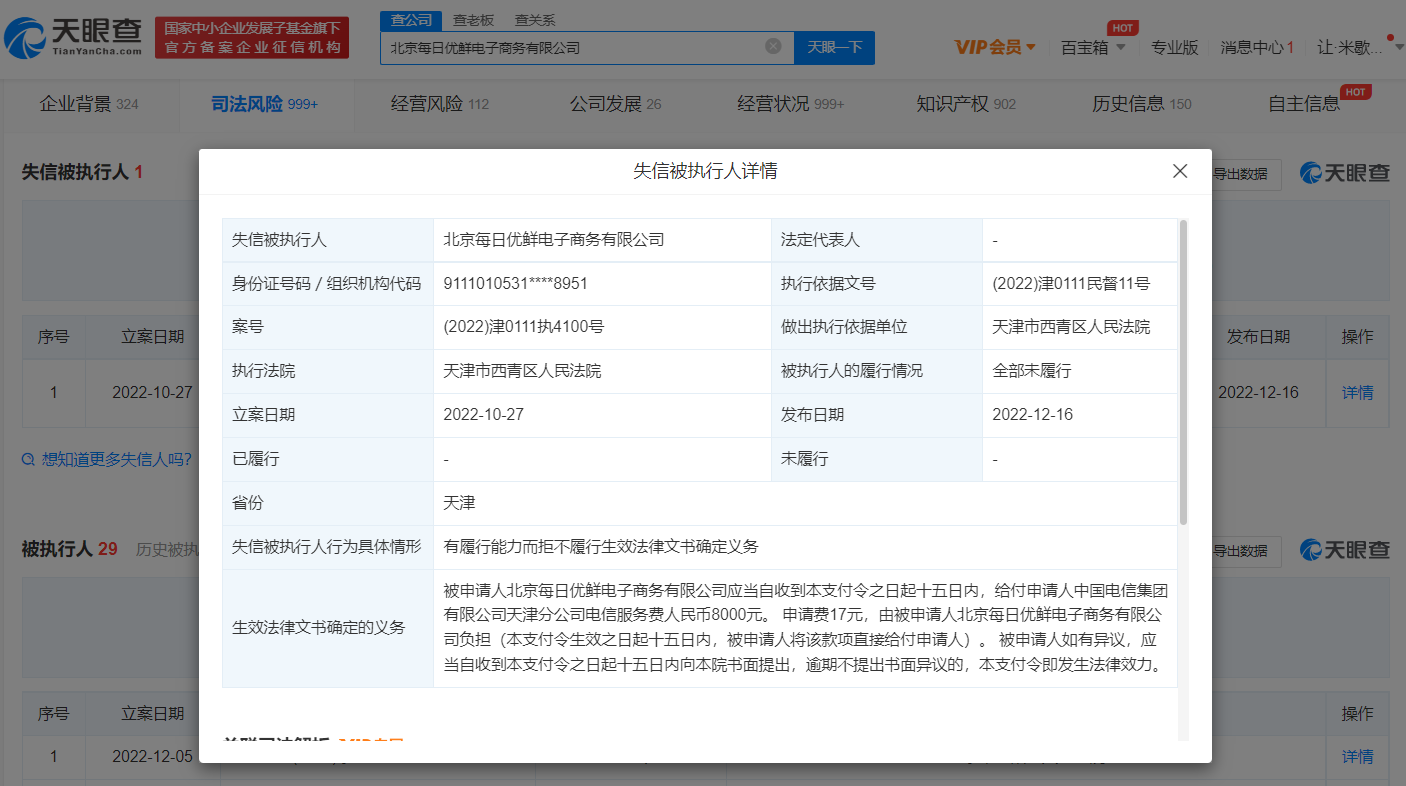The height and width of the screenshot is (786, 1406).
Task: Open the VIP会员 dropdown
Action: tap(995, 47)
